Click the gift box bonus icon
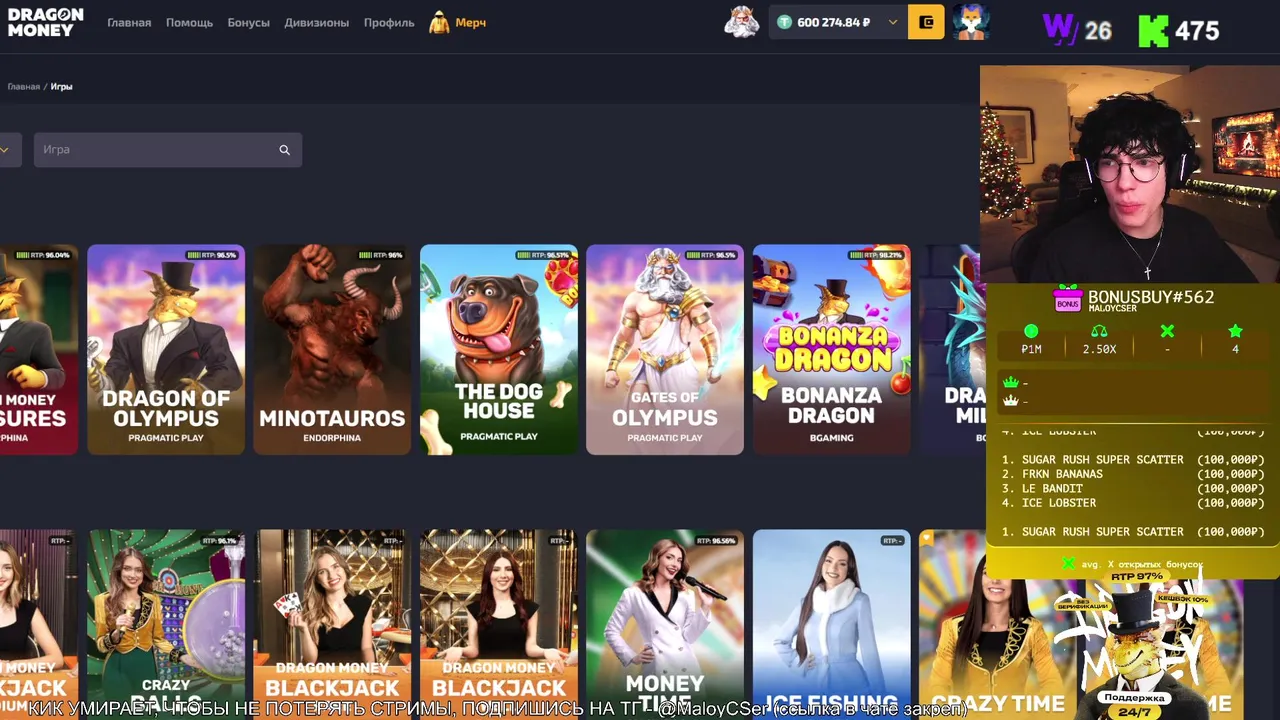 tap(1068, 299)
